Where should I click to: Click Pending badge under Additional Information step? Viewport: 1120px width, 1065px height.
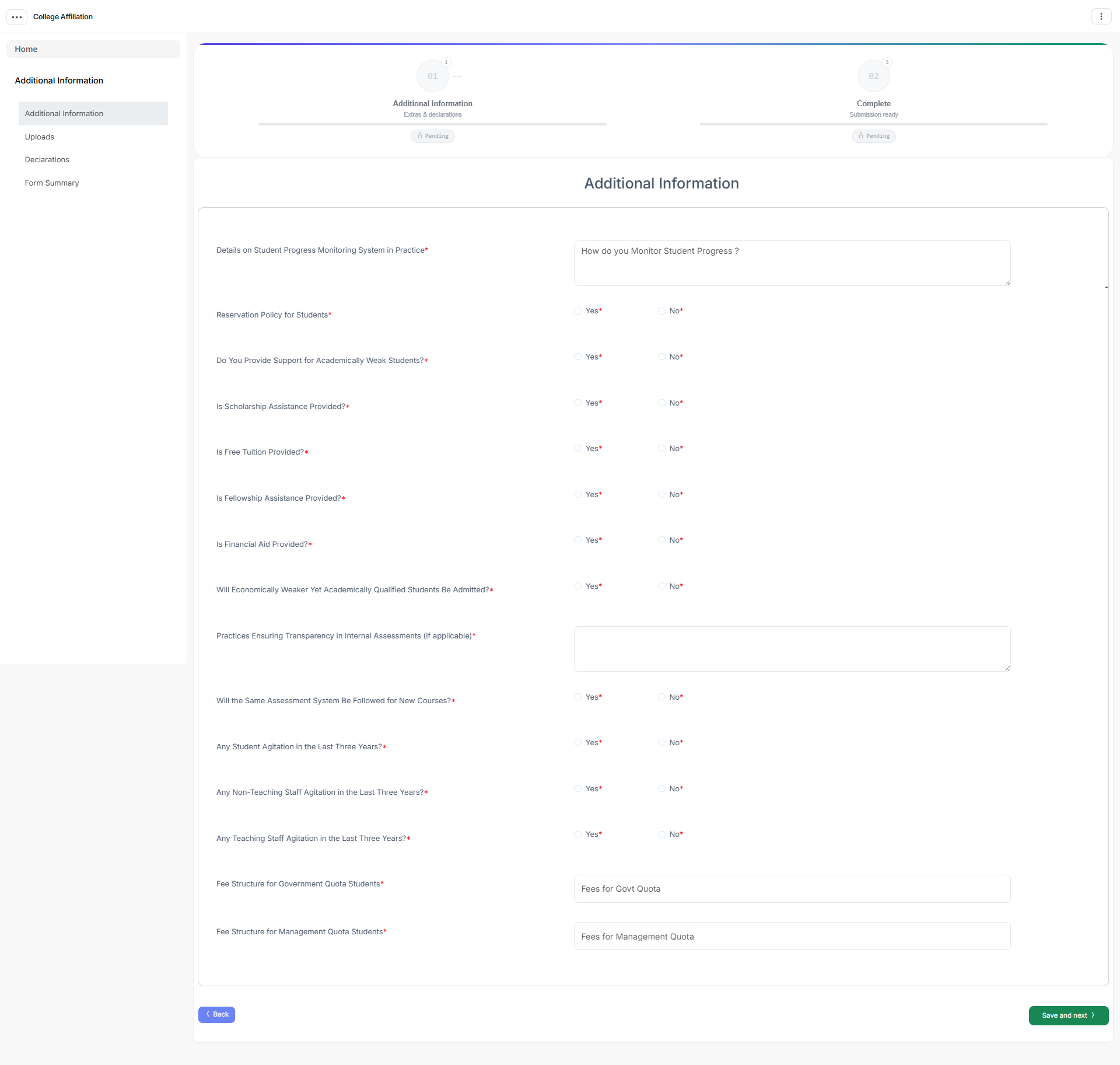[432, 136]
